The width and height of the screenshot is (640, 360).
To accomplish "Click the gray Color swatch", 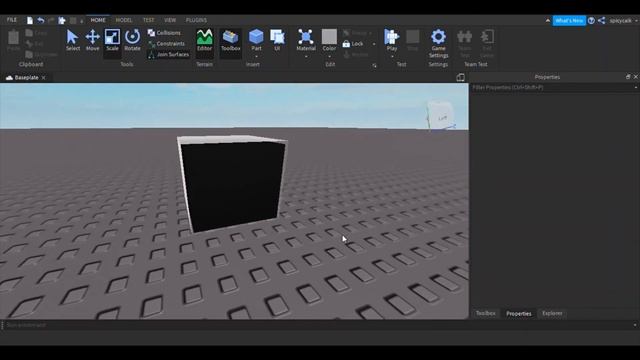I will click(329, 37).
